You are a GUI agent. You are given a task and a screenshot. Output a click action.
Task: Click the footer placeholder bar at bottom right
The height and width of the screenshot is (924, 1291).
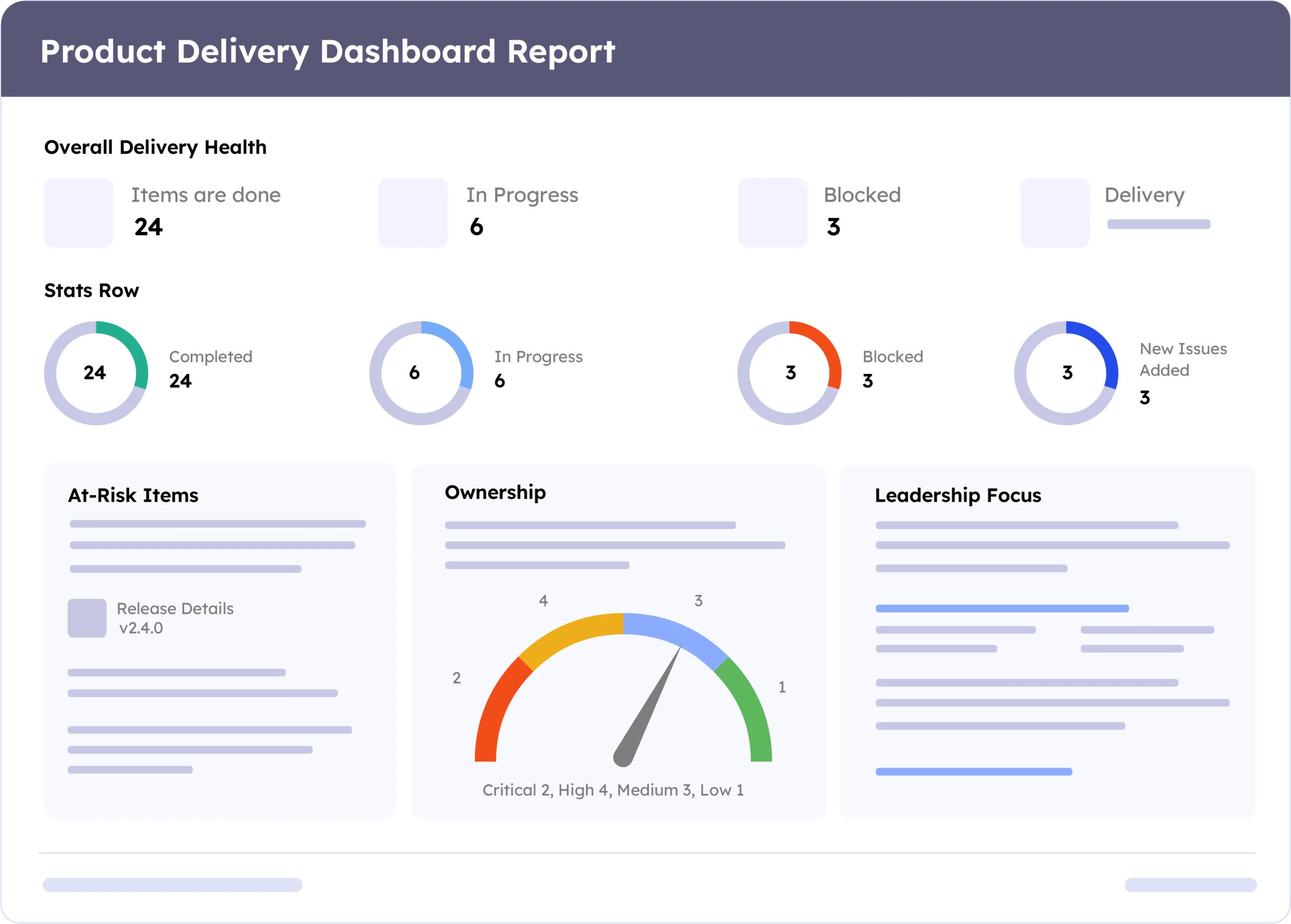1190,885
